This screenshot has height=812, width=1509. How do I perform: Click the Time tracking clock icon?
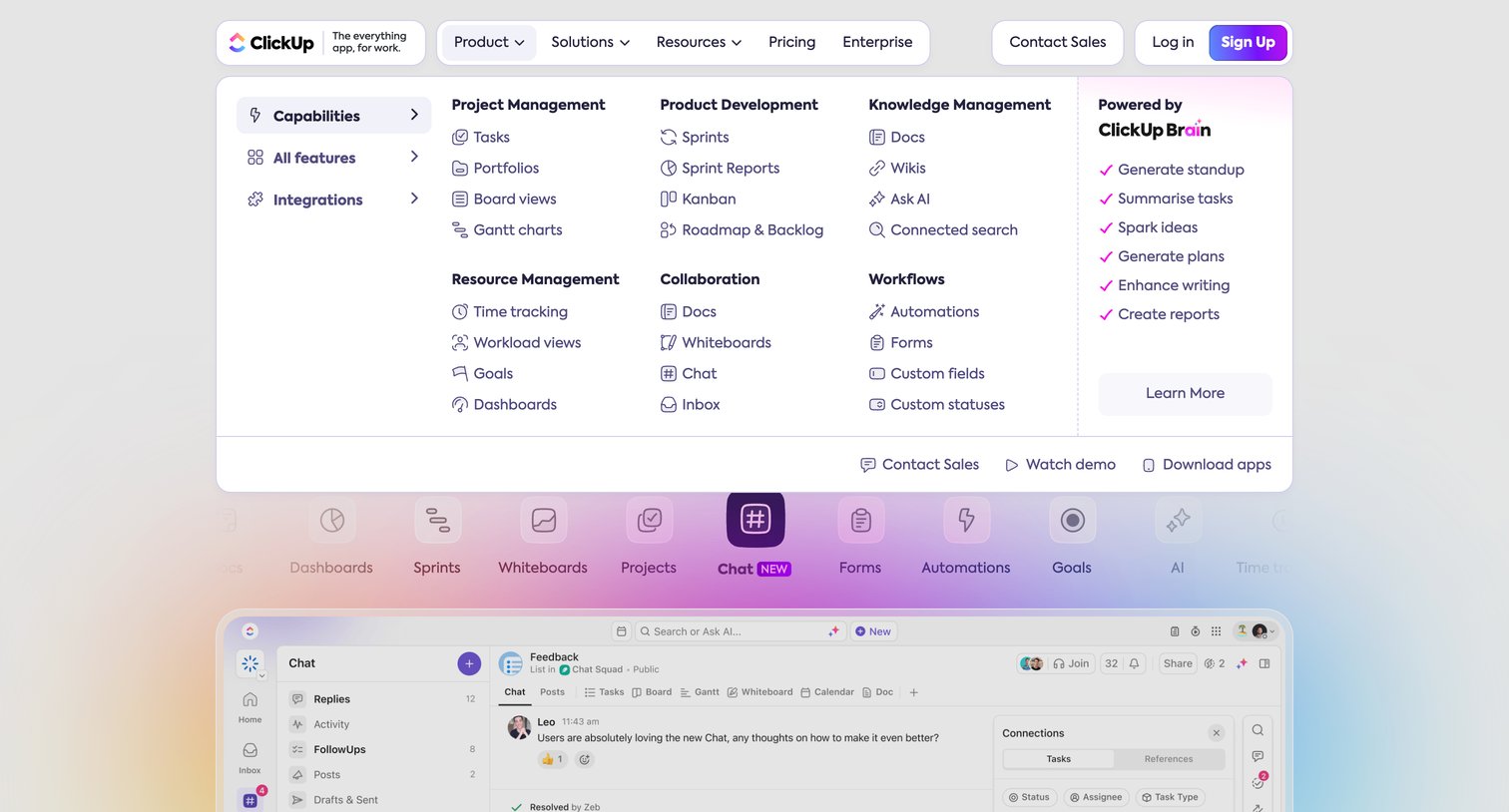(x=460, y=312)
